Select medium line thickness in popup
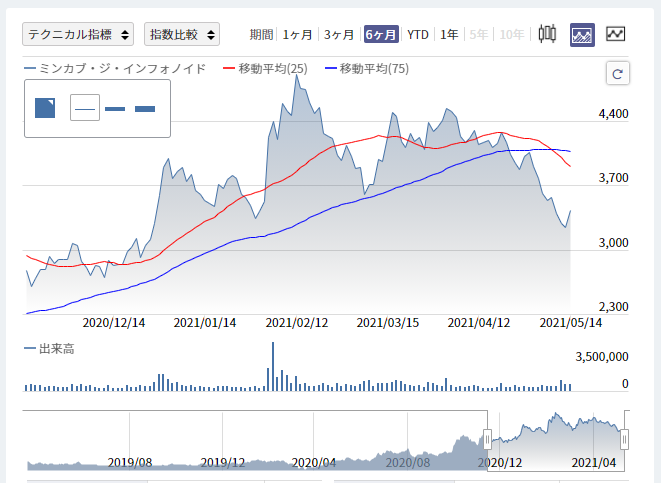 click(x=115, y=108)
